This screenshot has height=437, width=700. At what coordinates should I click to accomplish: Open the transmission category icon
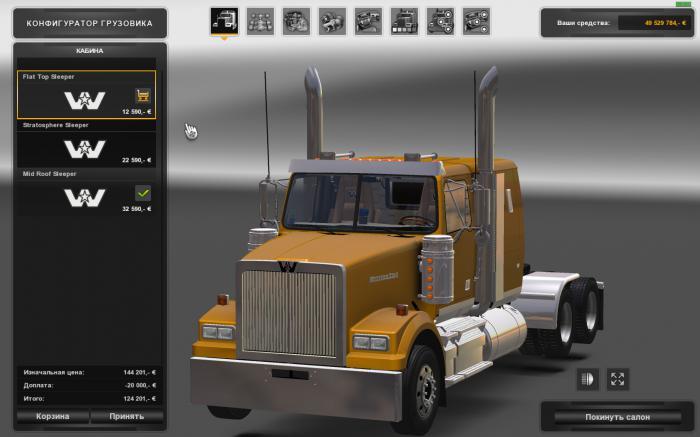332,21
